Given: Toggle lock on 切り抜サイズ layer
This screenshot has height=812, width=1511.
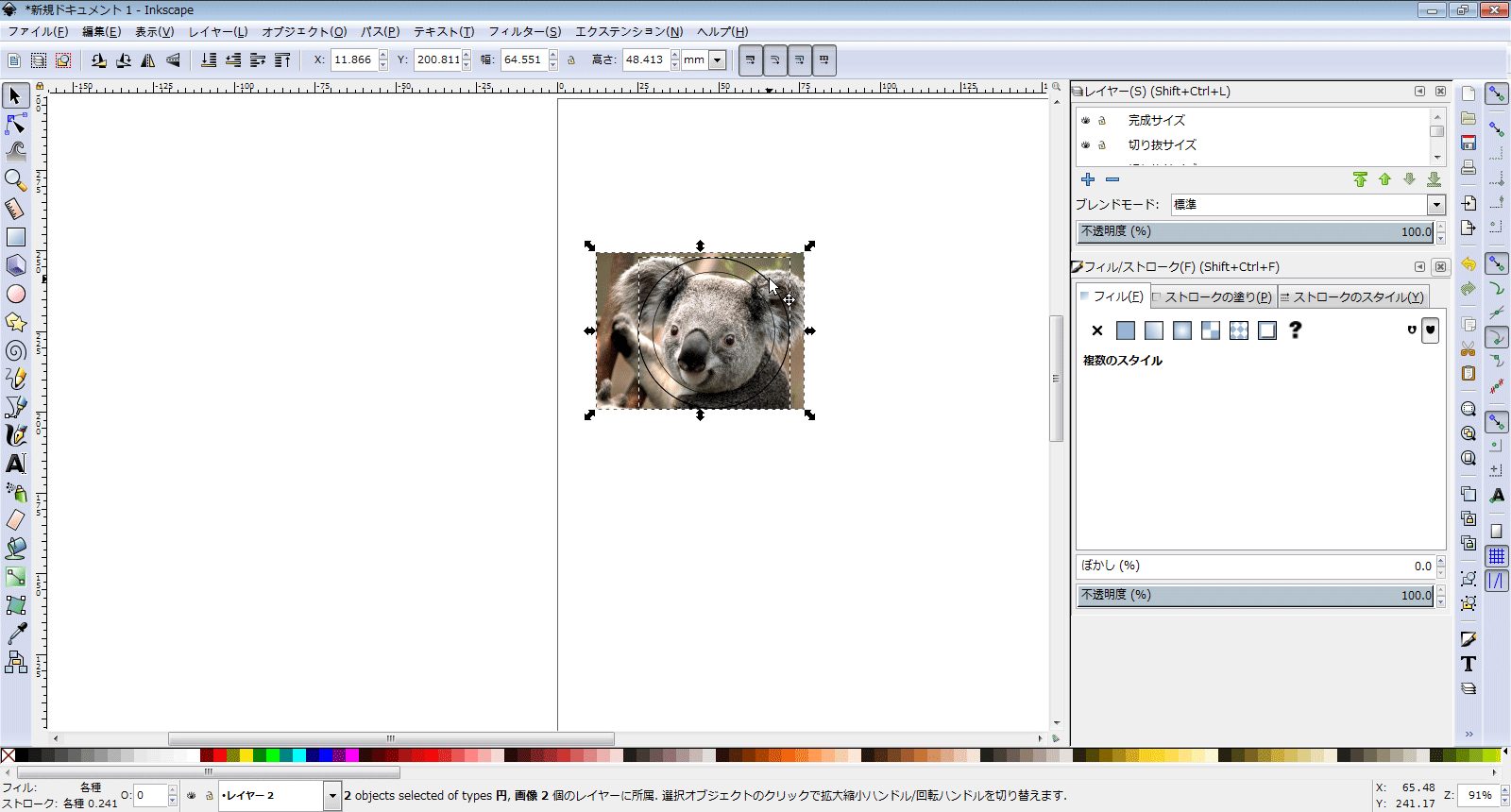Looking at the screenshot, I should [x=1101, y=145].
